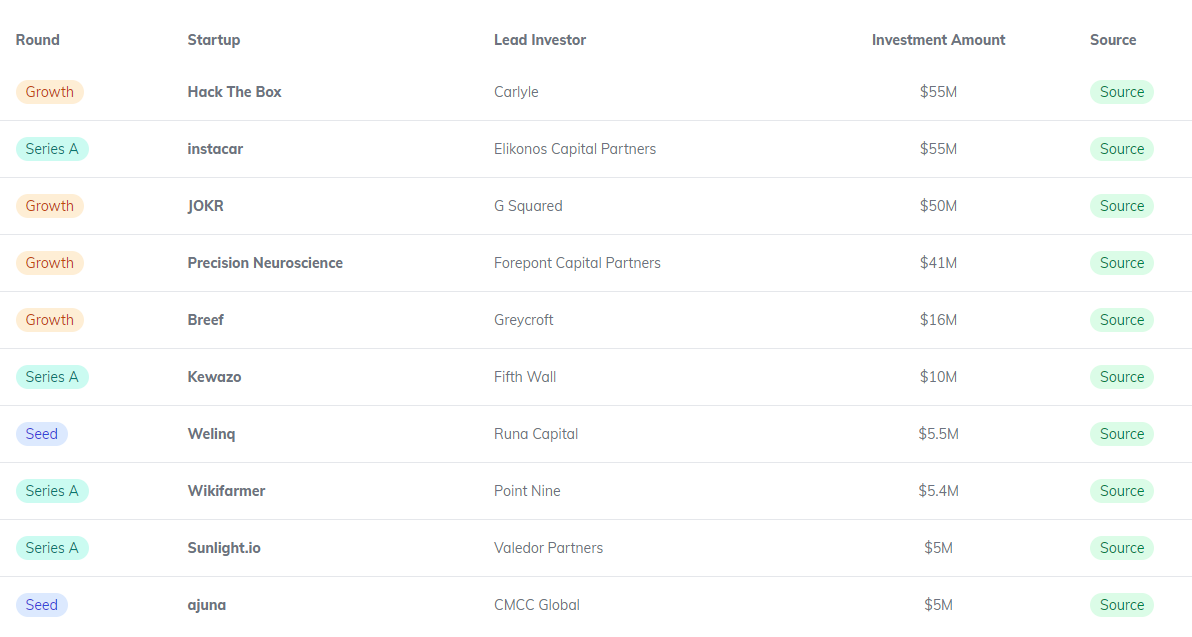The height and width of the screenshot is (637, 1192).
Task: Open the Source link for Hack The Box
Action: [1121, 92]
